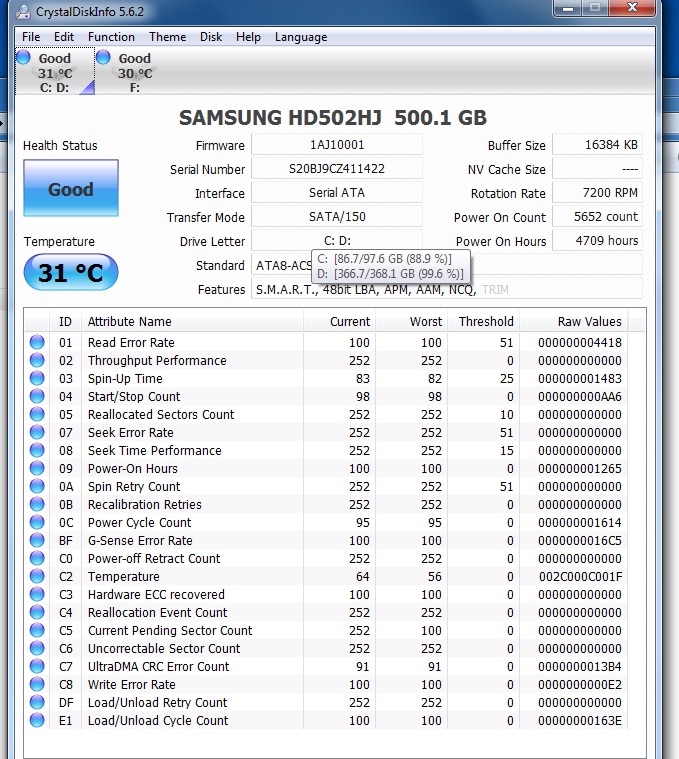This screenshot has width=679, height=759.
Task: Select raw value 000000004418
Action: click(580, 343)
